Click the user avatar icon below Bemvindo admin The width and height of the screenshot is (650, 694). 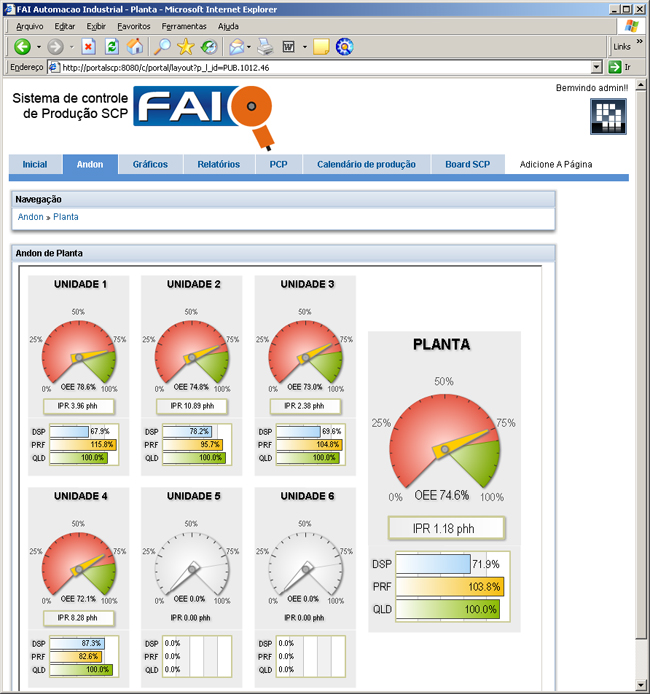click(x=608, y=118)
